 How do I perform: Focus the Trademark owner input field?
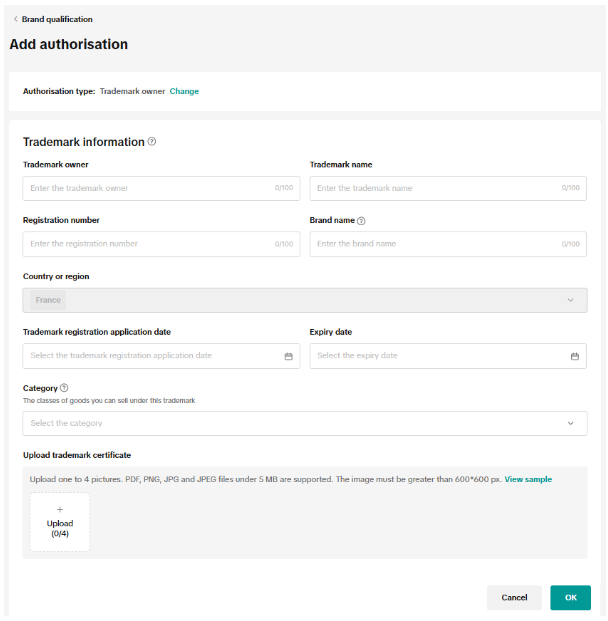click(x=161, y=188)
